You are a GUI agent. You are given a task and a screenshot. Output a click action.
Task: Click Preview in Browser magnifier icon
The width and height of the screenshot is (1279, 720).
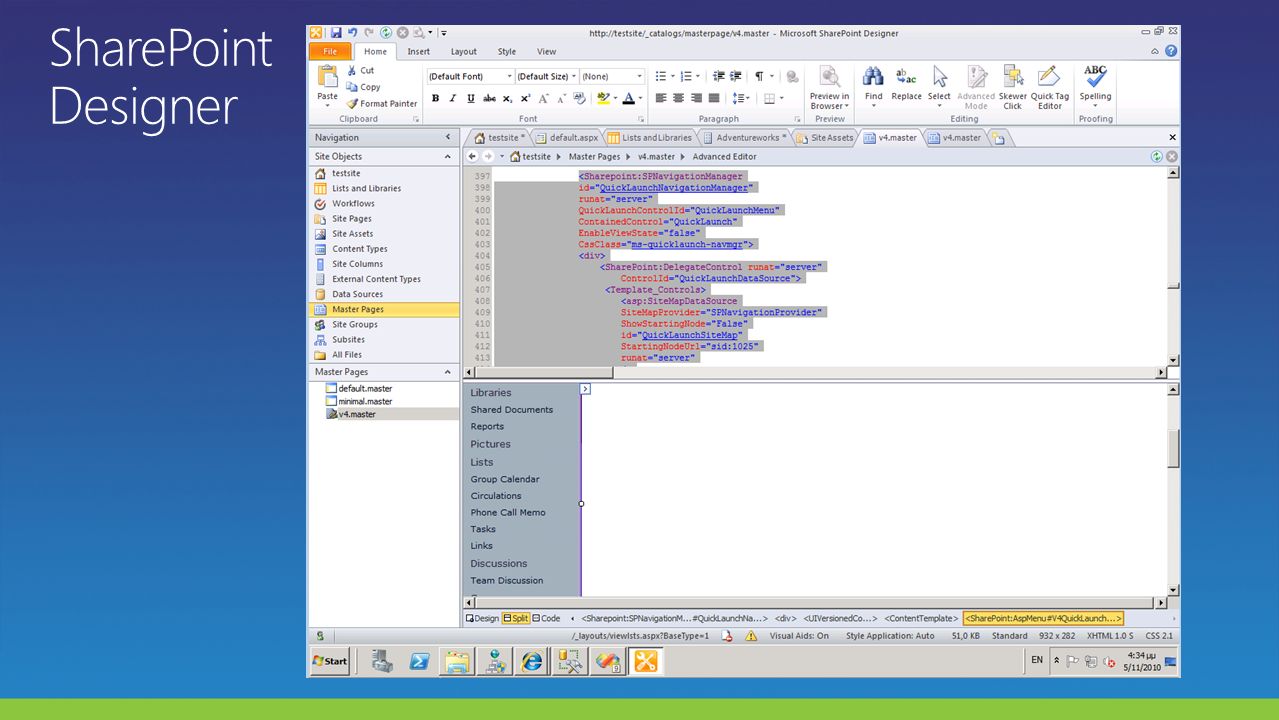(829, 77)
